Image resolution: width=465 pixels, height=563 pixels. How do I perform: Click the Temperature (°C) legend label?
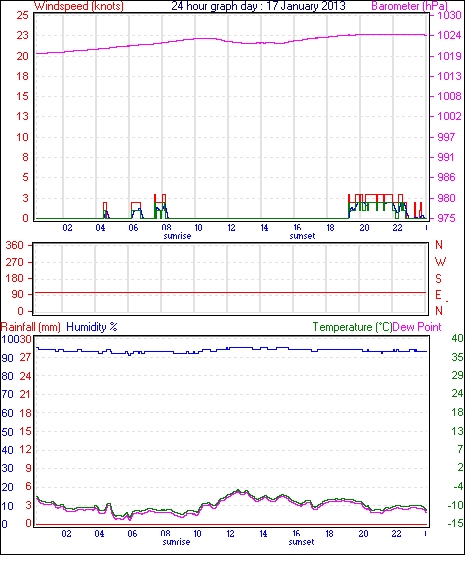(352, 327)
